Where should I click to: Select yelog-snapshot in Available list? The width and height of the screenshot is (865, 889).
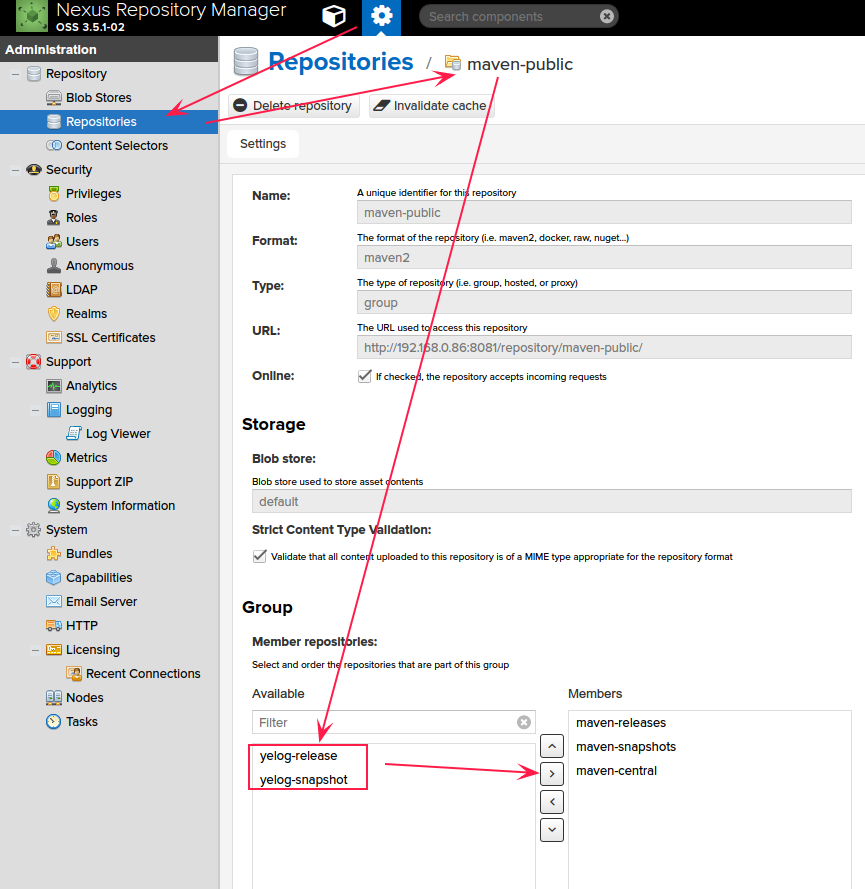point(303,780)
